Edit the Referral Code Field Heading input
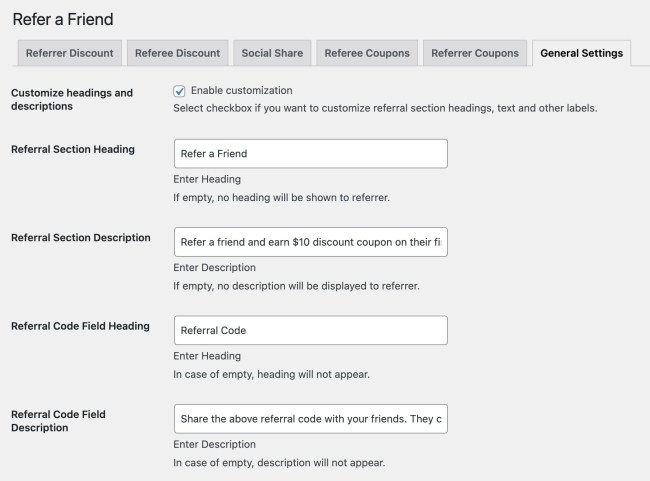This screenshot has height=481, width=650. click(310, 330)
